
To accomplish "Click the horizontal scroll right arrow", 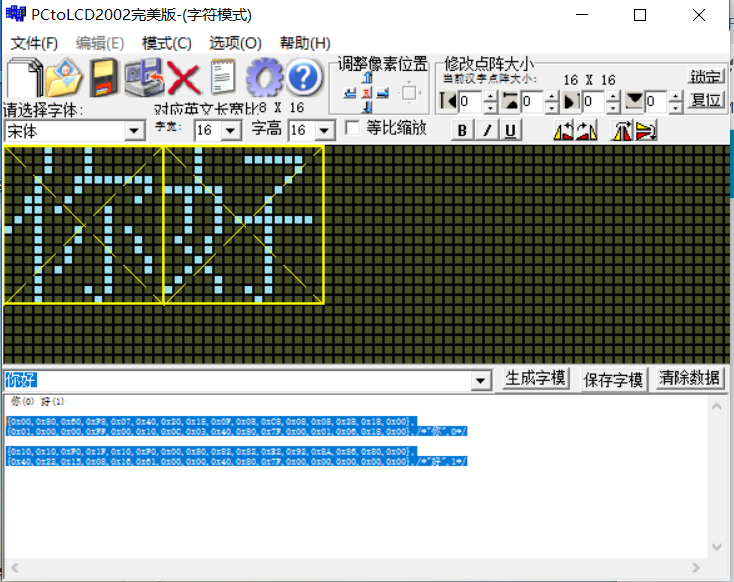I will (x=696, y=567).
